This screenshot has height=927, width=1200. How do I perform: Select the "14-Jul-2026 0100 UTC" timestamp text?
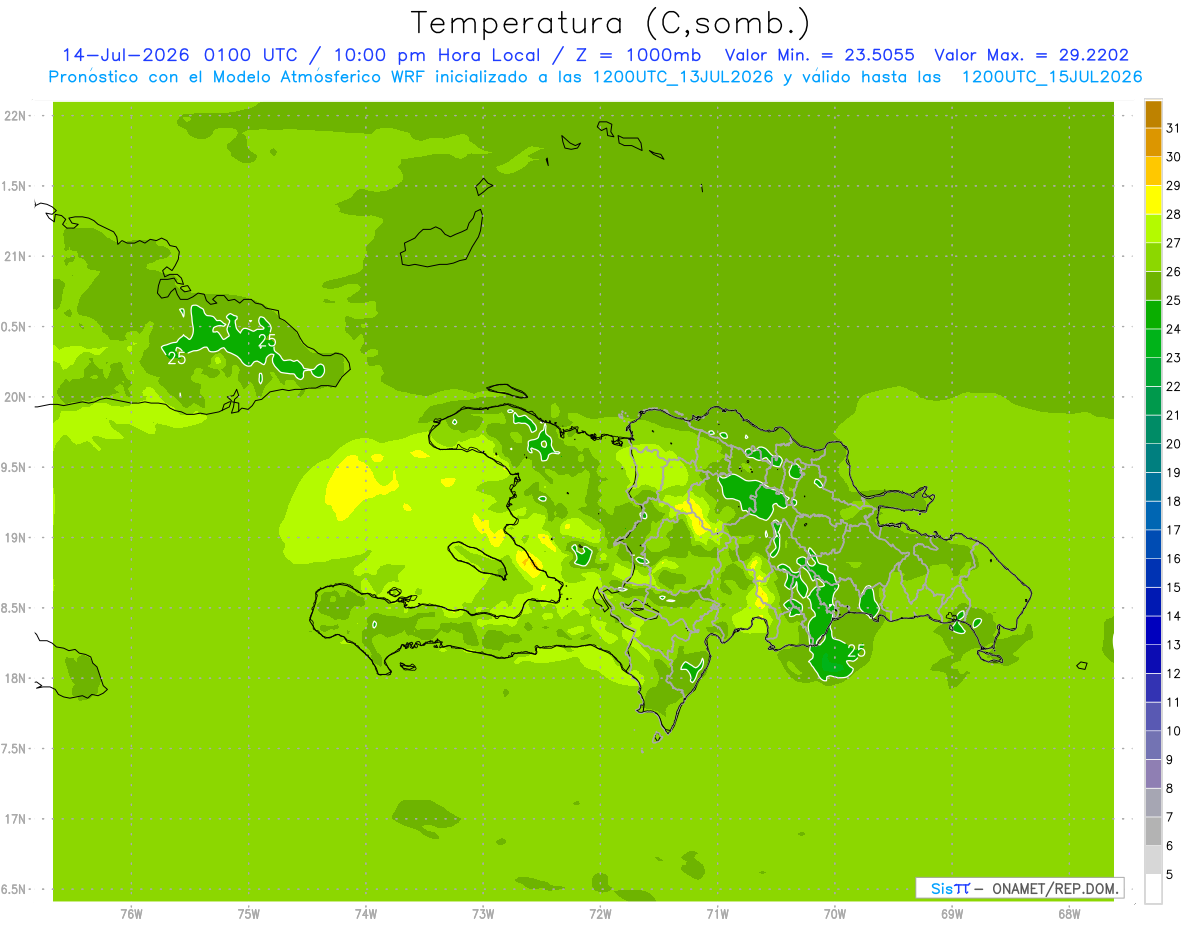click(x=180, y=55)
